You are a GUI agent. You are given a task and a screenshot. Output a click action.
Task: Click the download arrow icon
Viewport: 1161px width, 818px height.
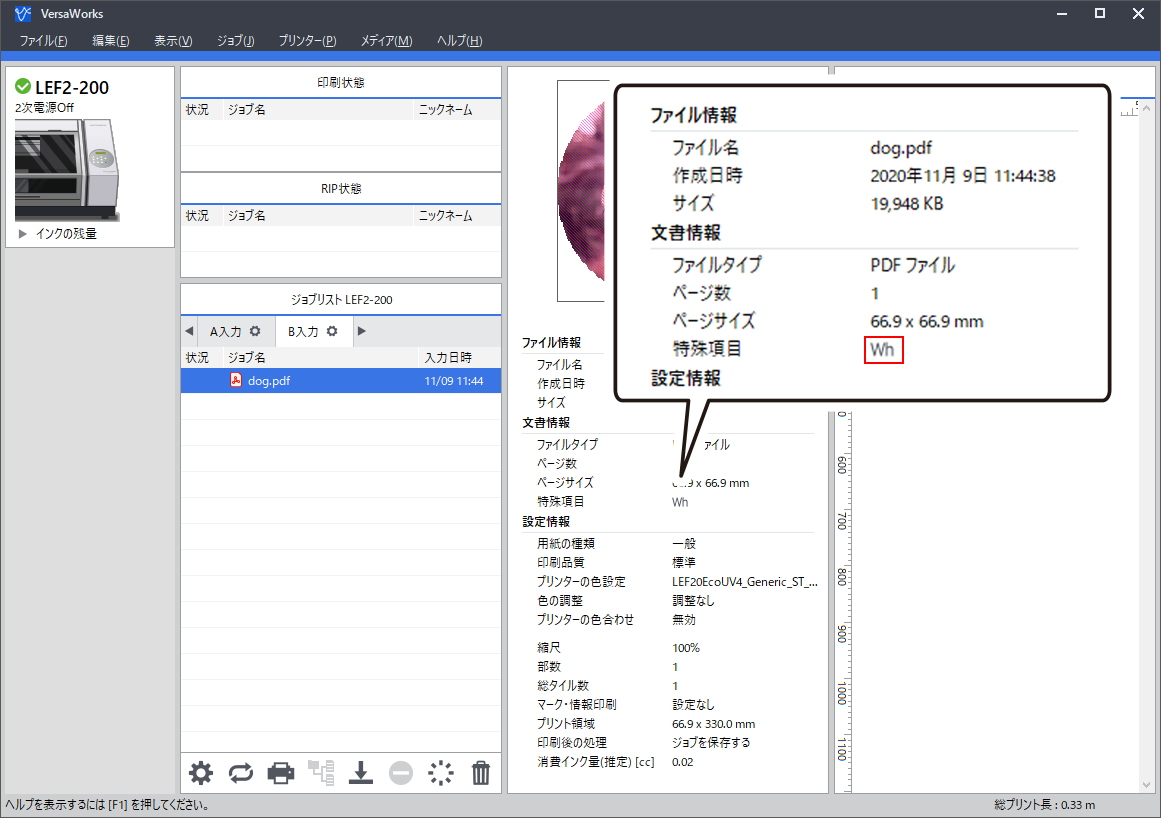(361, 773)
